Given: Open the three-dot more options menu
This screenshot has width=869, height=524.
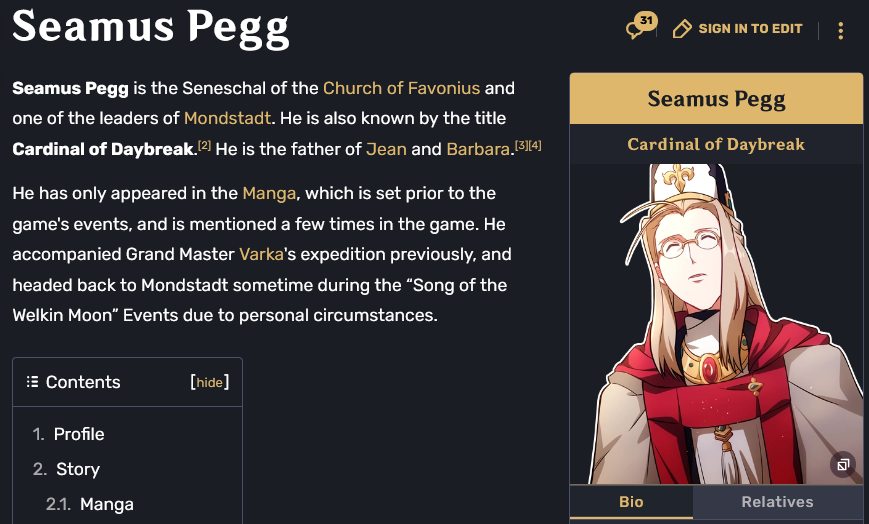Looking at the screenshot, I should pos(840,31).
